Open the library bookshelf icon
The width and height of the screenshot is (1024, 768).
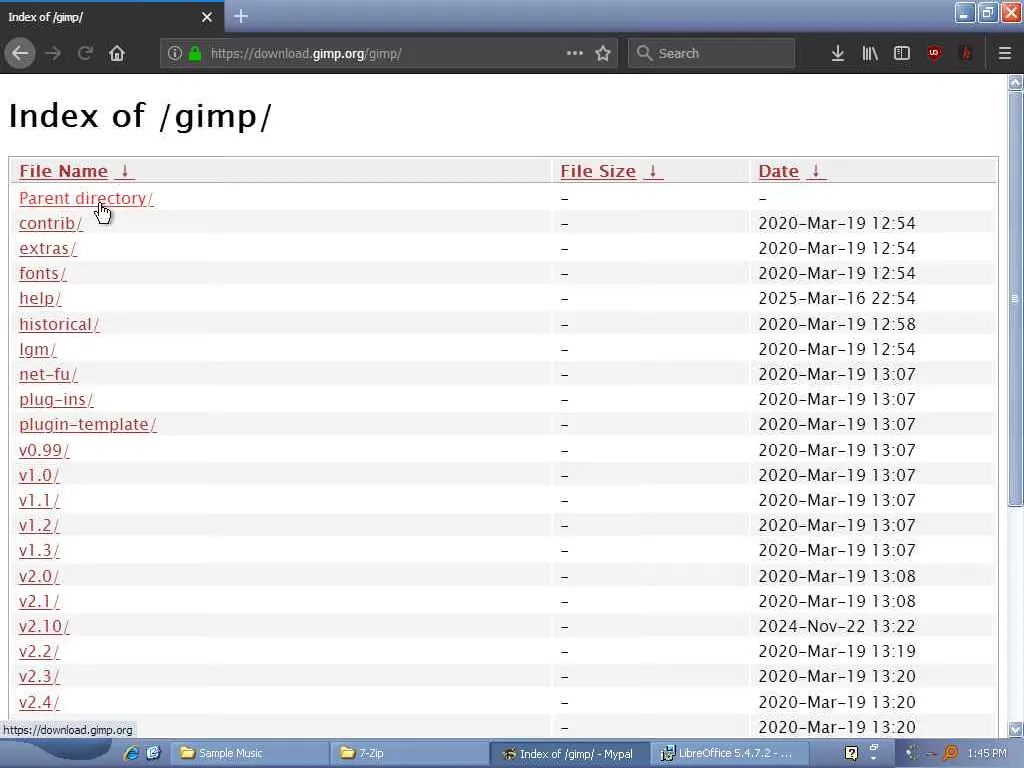click(x=870, y=54)
